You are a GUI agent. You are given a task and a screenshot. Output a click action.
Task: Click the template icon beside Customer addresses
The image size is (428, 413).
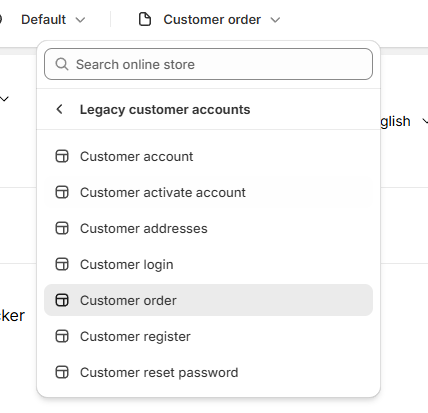pos(62,228)
